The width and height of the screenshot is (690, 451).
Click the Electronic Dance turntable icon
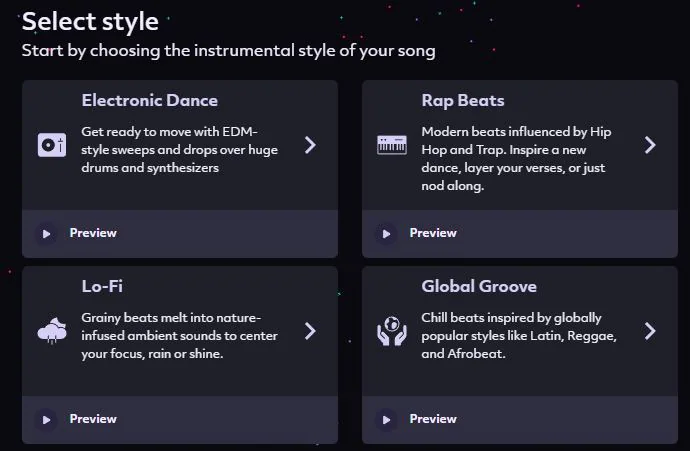point(51,145)
